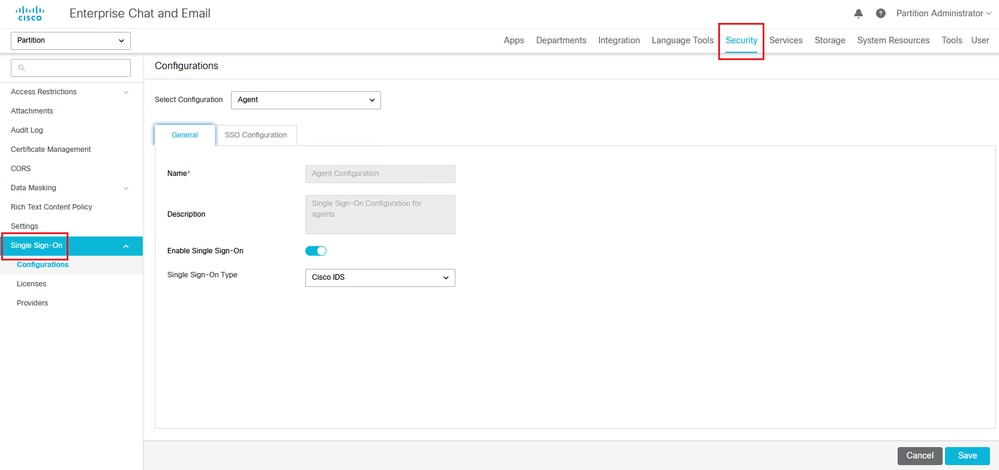Viewport: 999px width, 470px height.
Task: Expand Access Restrictions chevron
Action: [126, 92]
